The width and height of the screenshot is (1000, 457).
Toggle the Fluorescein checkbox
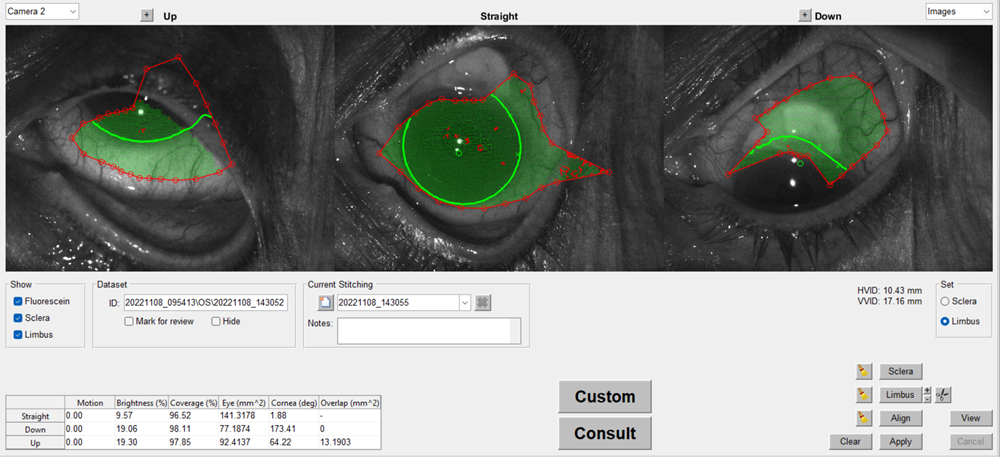point(18,301)
